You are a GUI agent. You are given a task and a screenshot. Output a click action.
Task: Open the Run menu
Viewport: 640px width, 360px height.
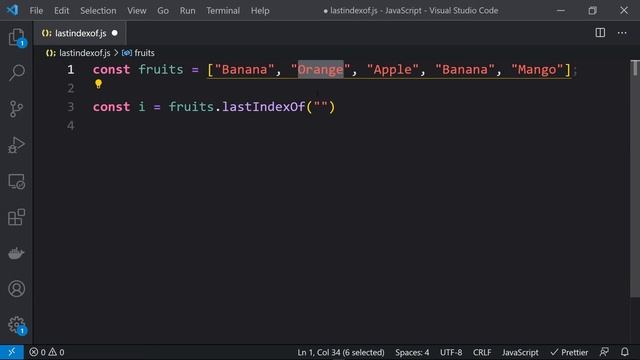pos(187,11)
